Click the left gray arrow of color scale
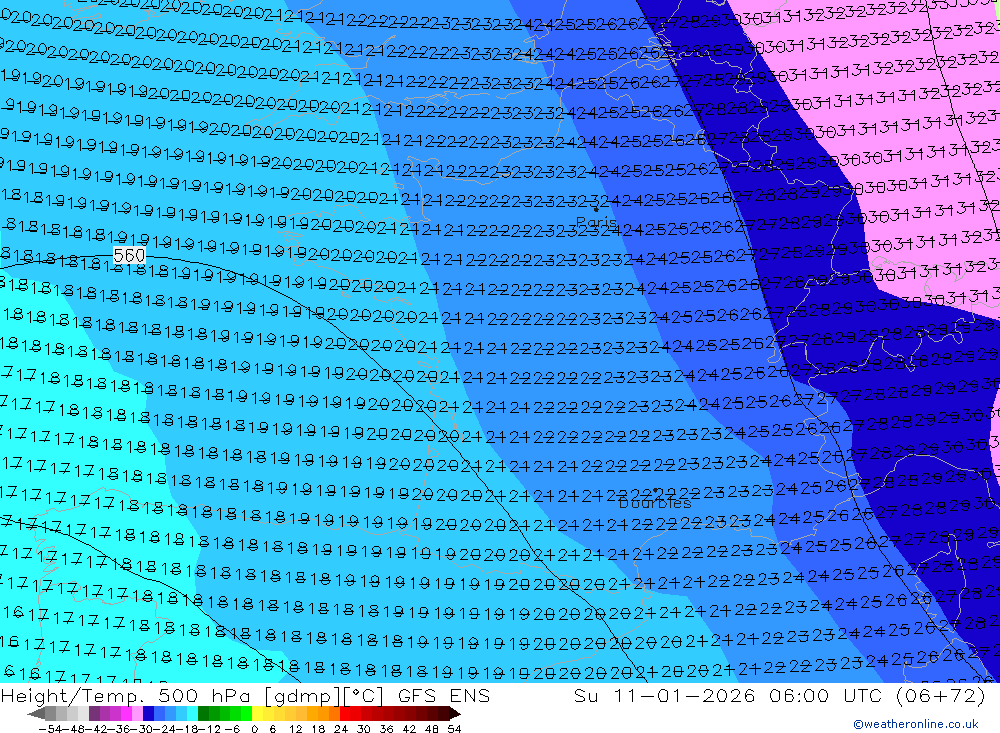1000x733 pixels. tap(36, 714)
